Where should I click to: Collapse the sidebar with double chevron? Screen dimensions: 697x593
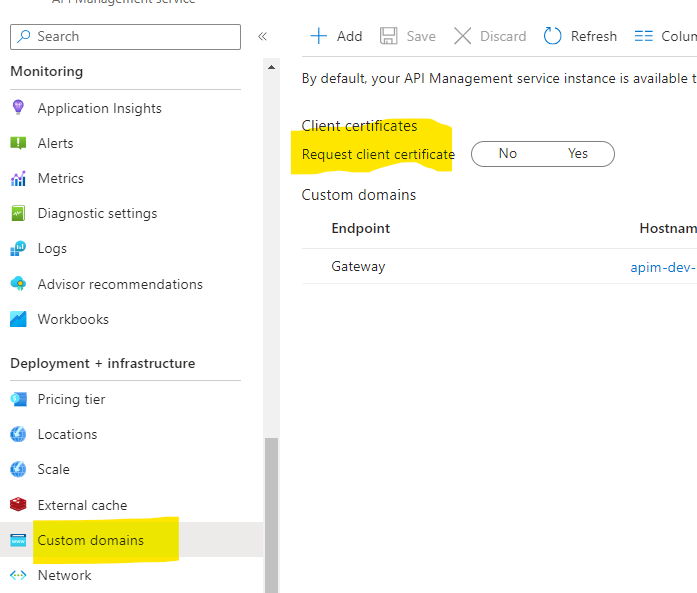[262, 36]
